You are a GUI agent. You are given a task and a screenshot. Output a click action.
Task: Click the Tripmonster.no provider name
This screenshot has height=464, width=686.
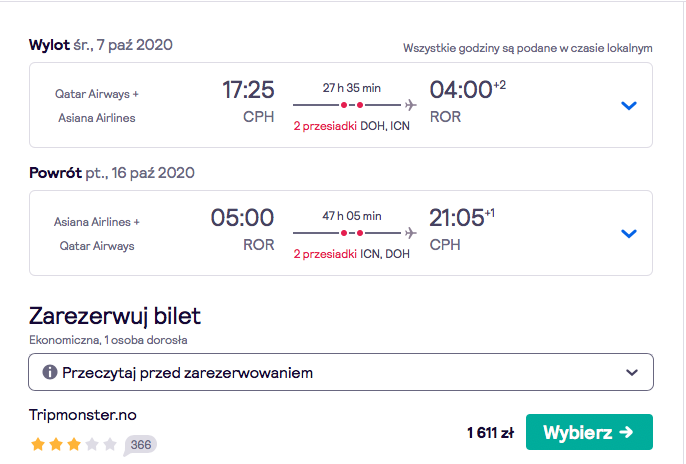(83, 415)
